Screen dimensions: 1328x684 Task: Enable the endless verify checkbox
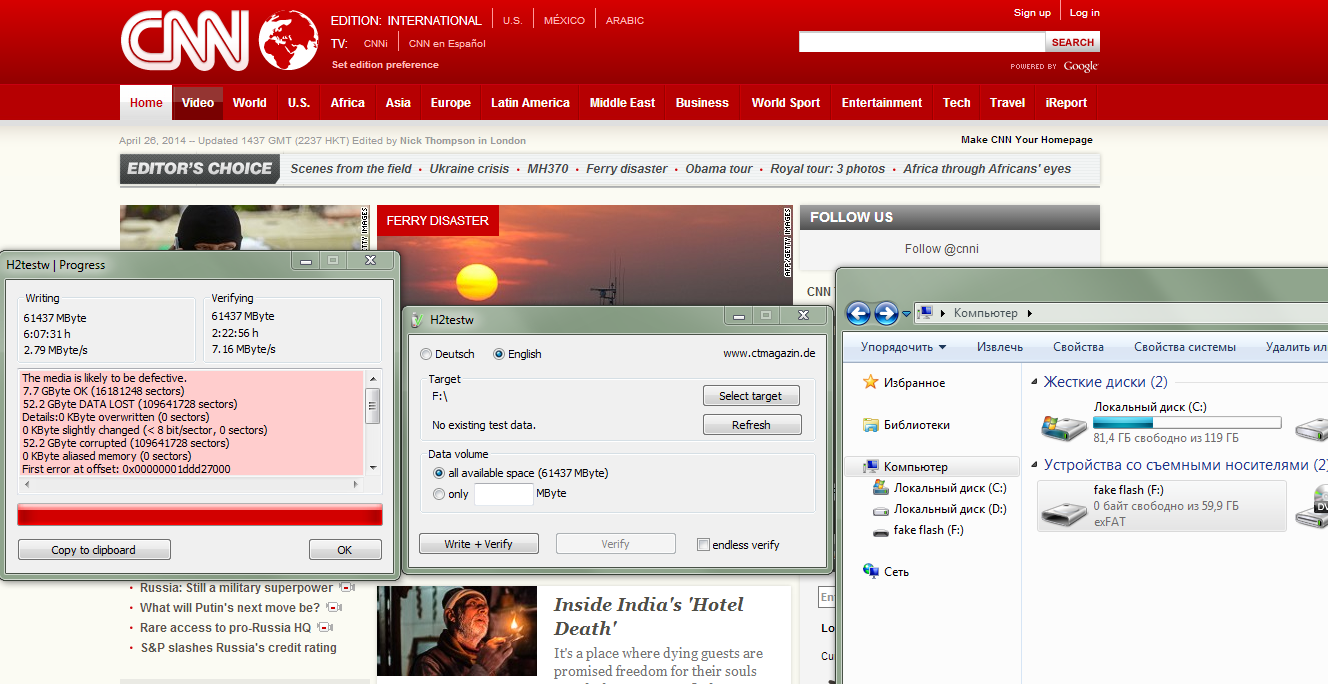click(704, 545)
